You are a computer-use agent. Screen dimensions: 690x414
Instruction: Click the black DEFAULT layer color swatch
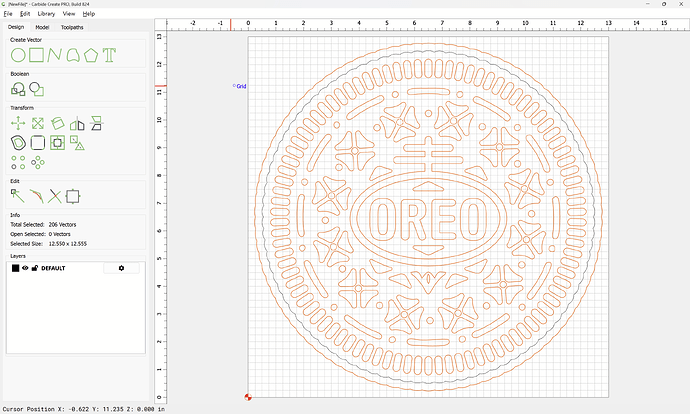coord(15,268)
